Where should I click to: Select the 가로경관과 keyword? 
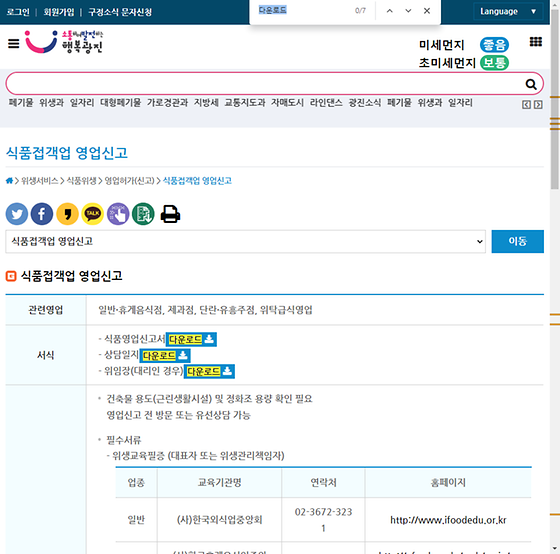tap(167, 103)
